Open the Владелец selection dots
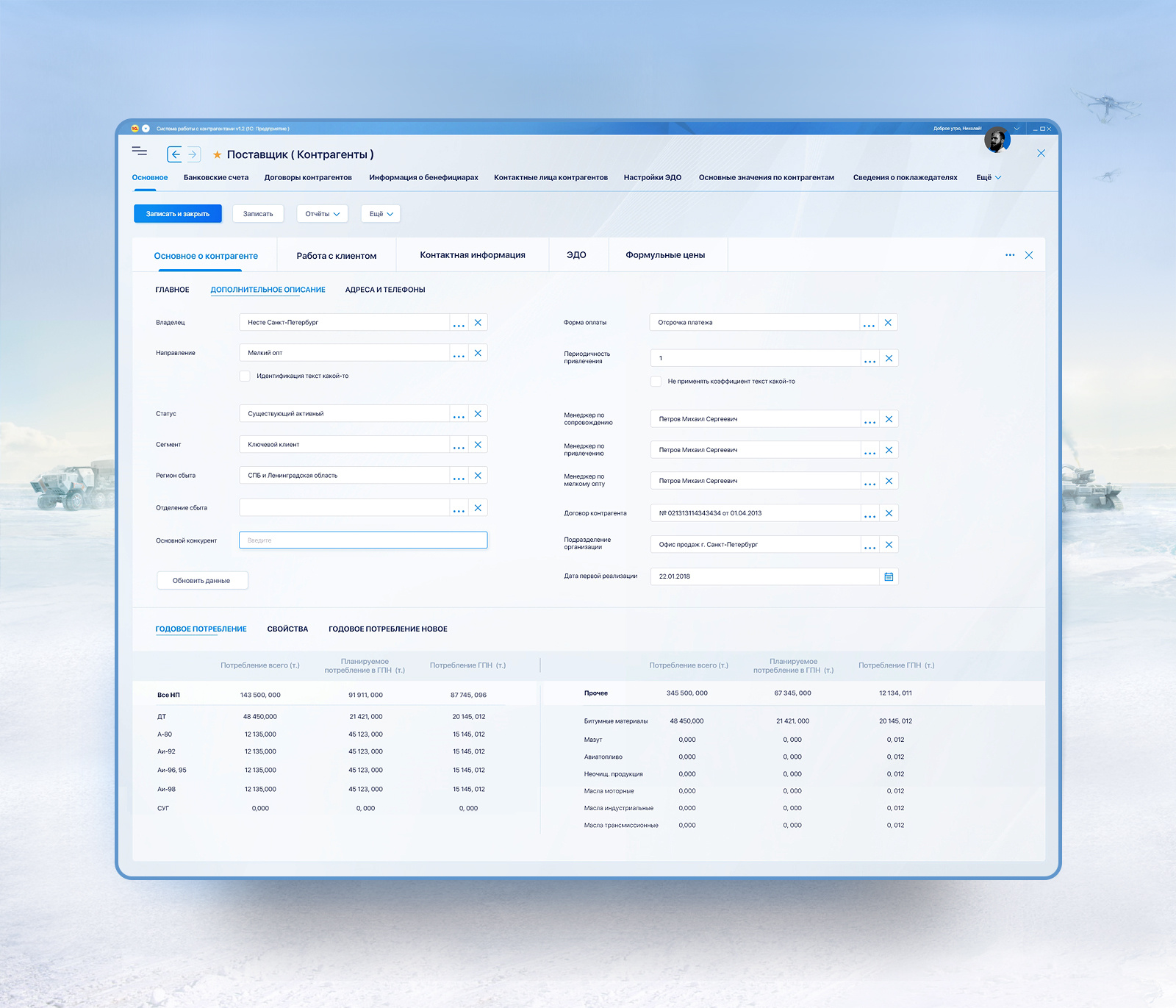 (459, 324)
